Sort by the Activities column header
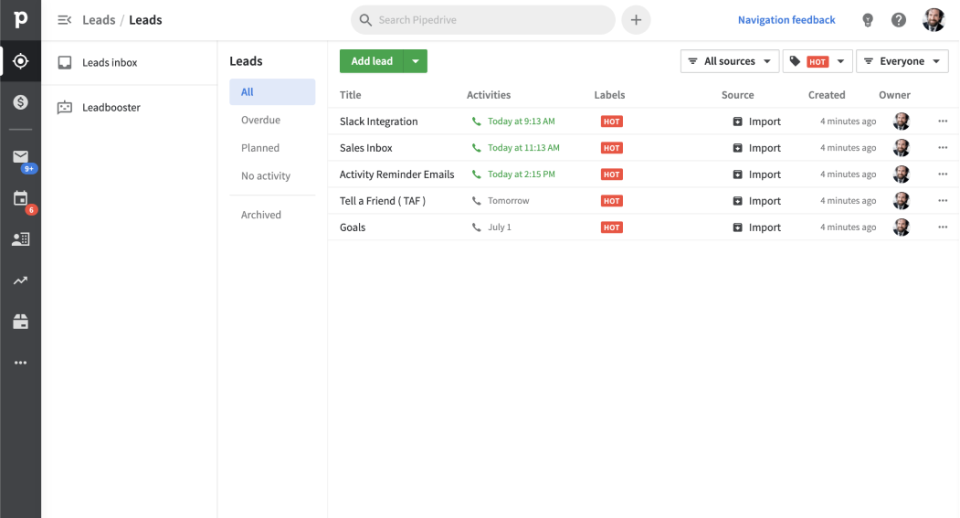The image size is (960, 518). 489,95
